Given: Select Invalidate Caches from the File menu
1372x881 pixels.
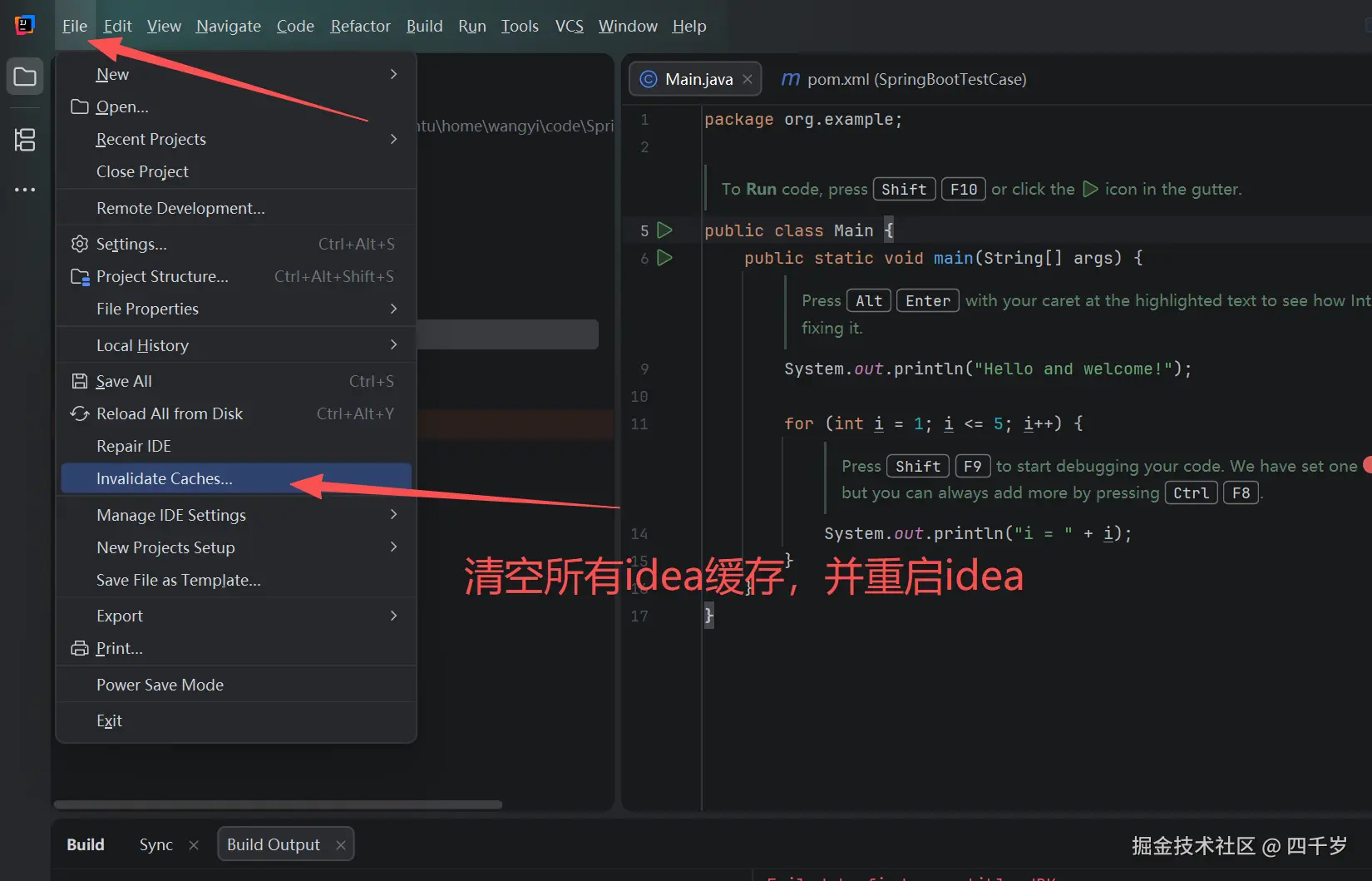Looking at the screenshot, I should click(163, 478).
